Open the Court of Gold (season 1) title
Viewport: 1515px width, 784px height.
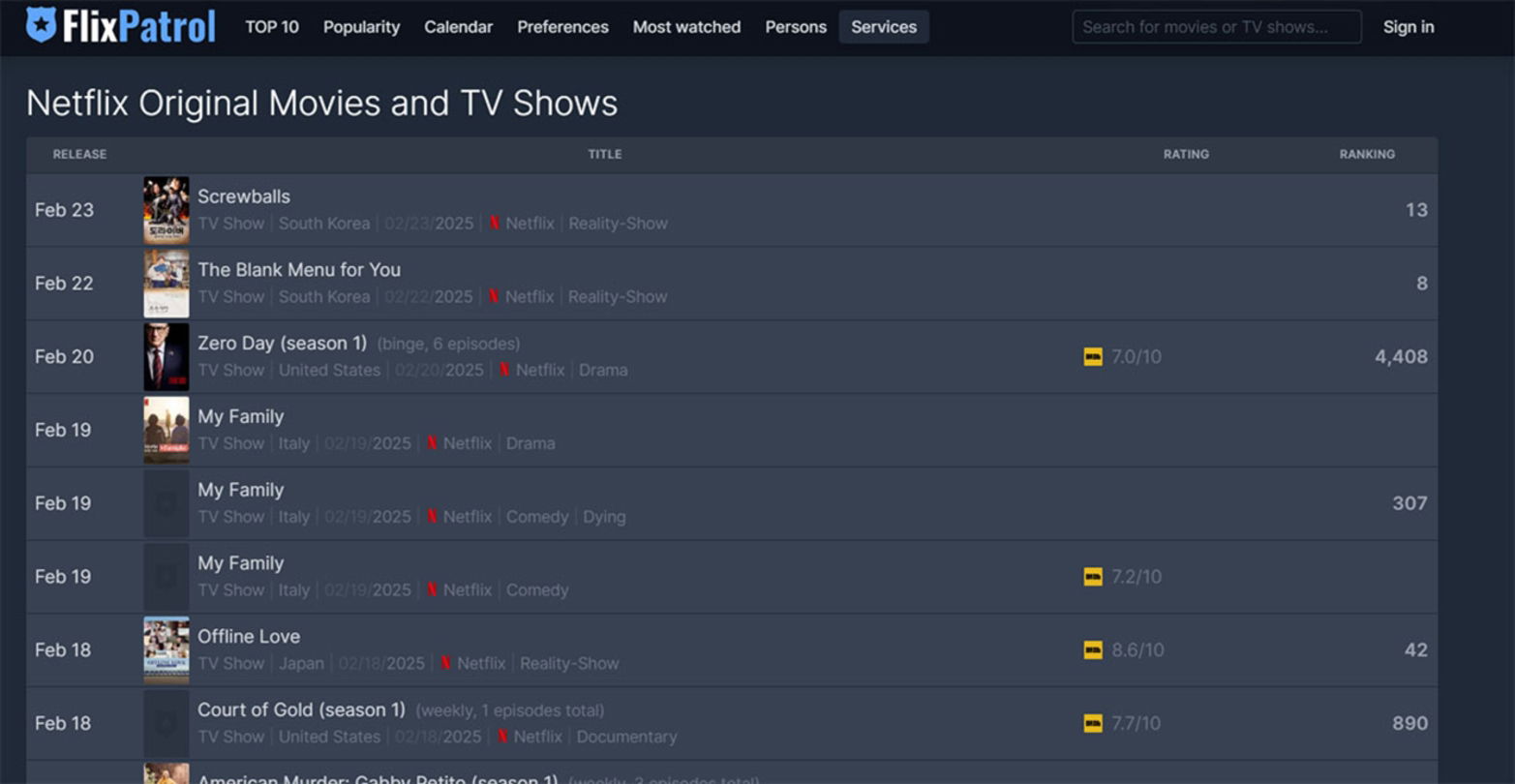[x=301, y=710]
